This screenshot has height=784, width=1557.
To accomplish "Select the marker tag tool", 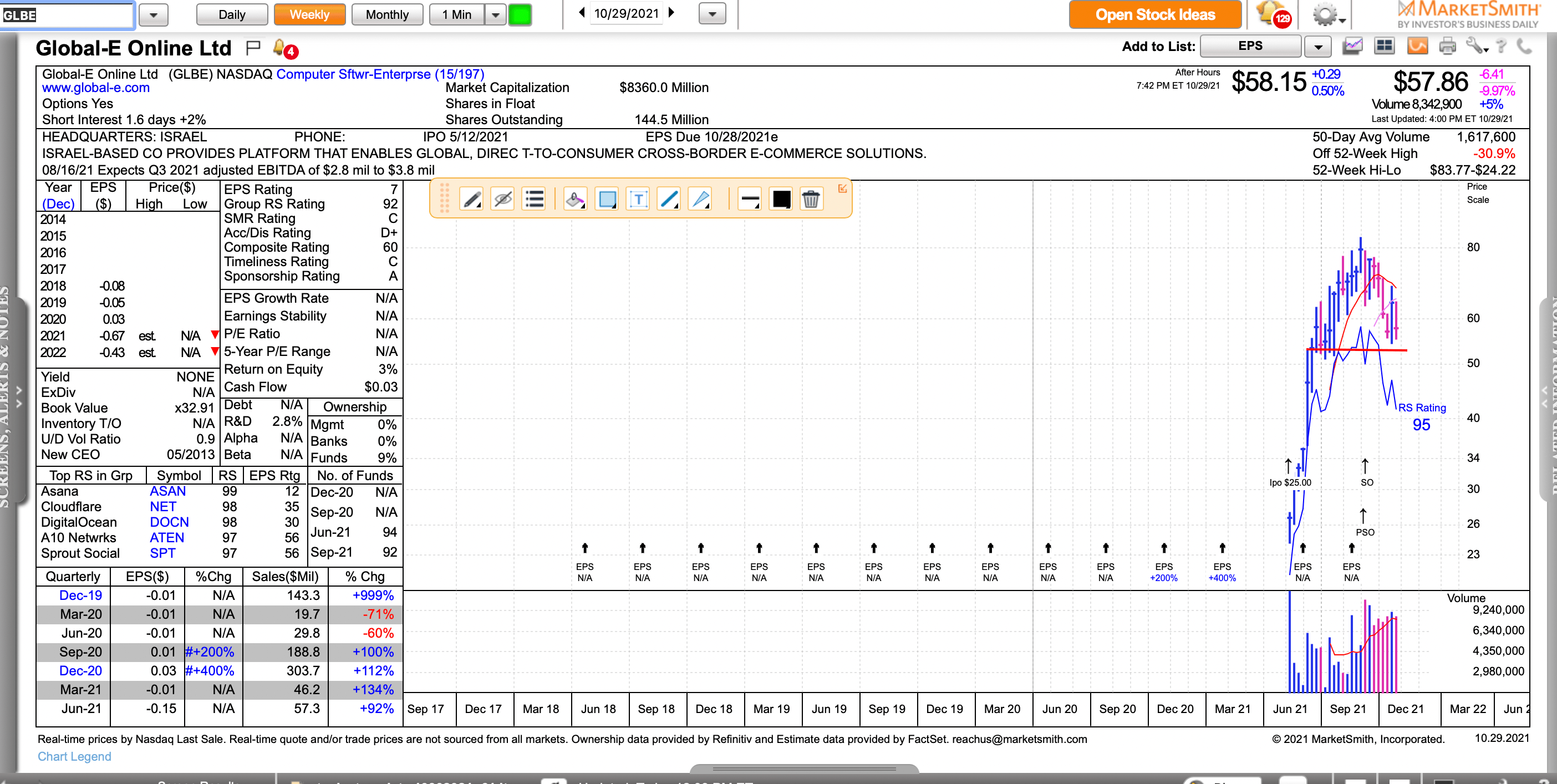I will (575, 198).
